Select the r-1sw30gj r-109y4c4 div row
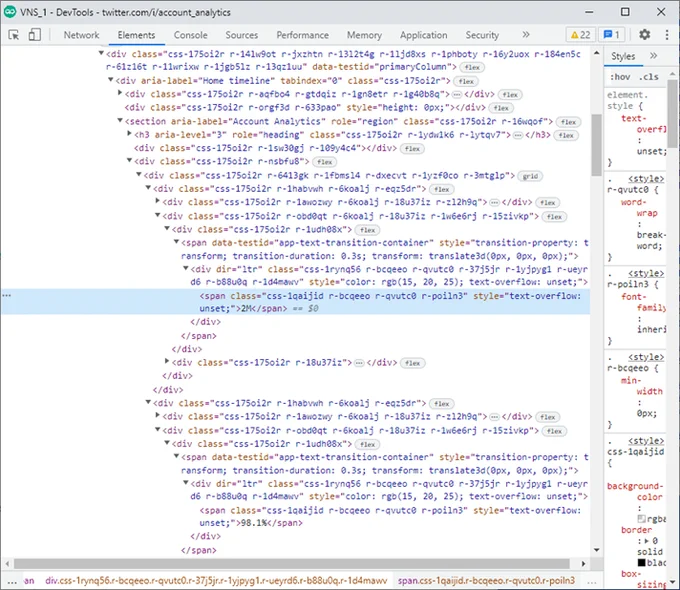Viewport: 680px width, 590px height. (x=295, y=148)
